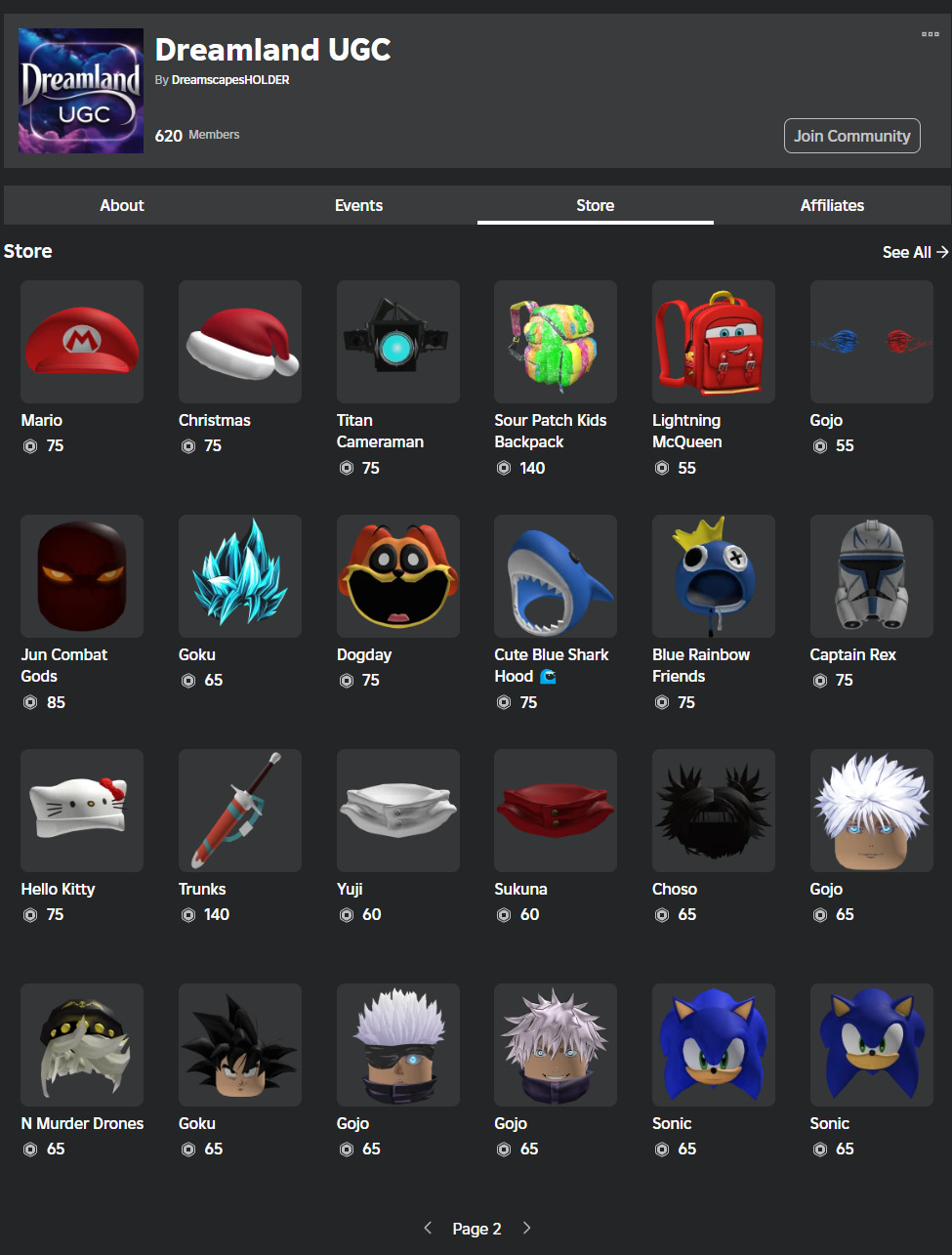Click the Christmas item title
The image size is (952, 1255).
click(215, 420)
